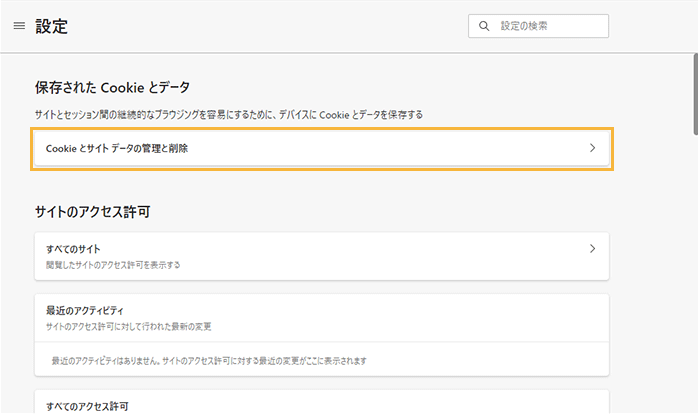
Task: Click chevron on the Cookie management row
Action: 592,148
